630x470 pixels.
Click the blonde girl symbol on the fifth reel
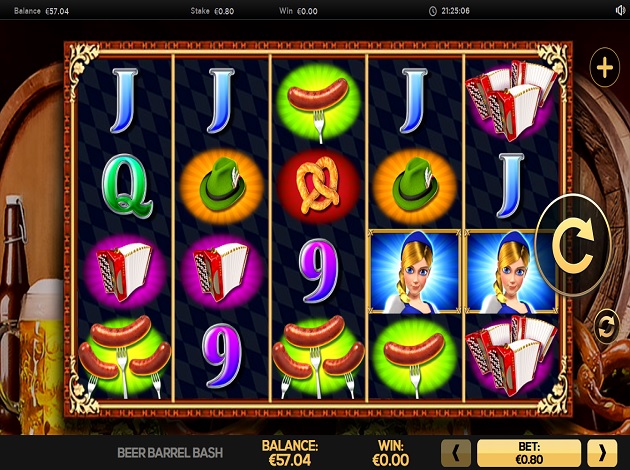[x=511, y=272]
